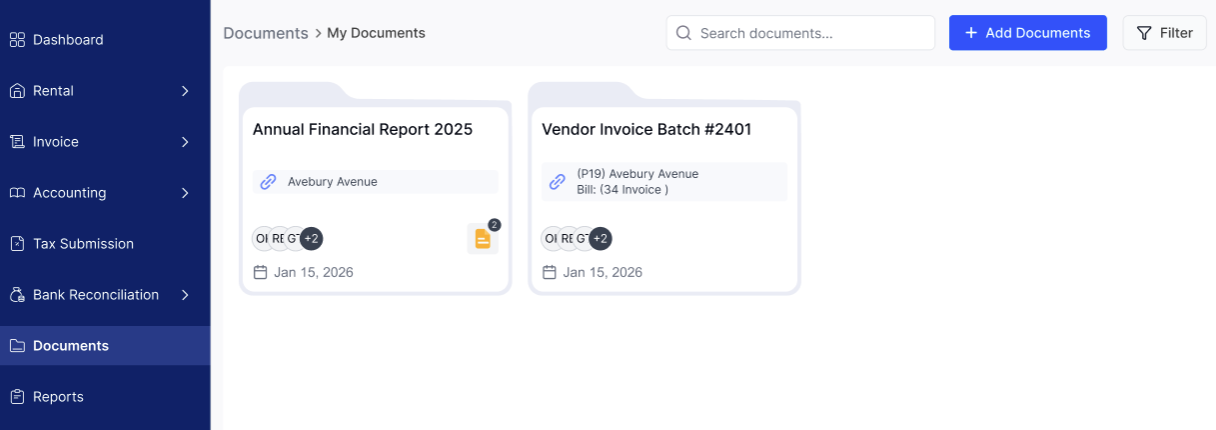Screen dimensions: 1216x430
Task: Click the link icon beside Avebury Avenue
Action: click(x=268, y=182)
